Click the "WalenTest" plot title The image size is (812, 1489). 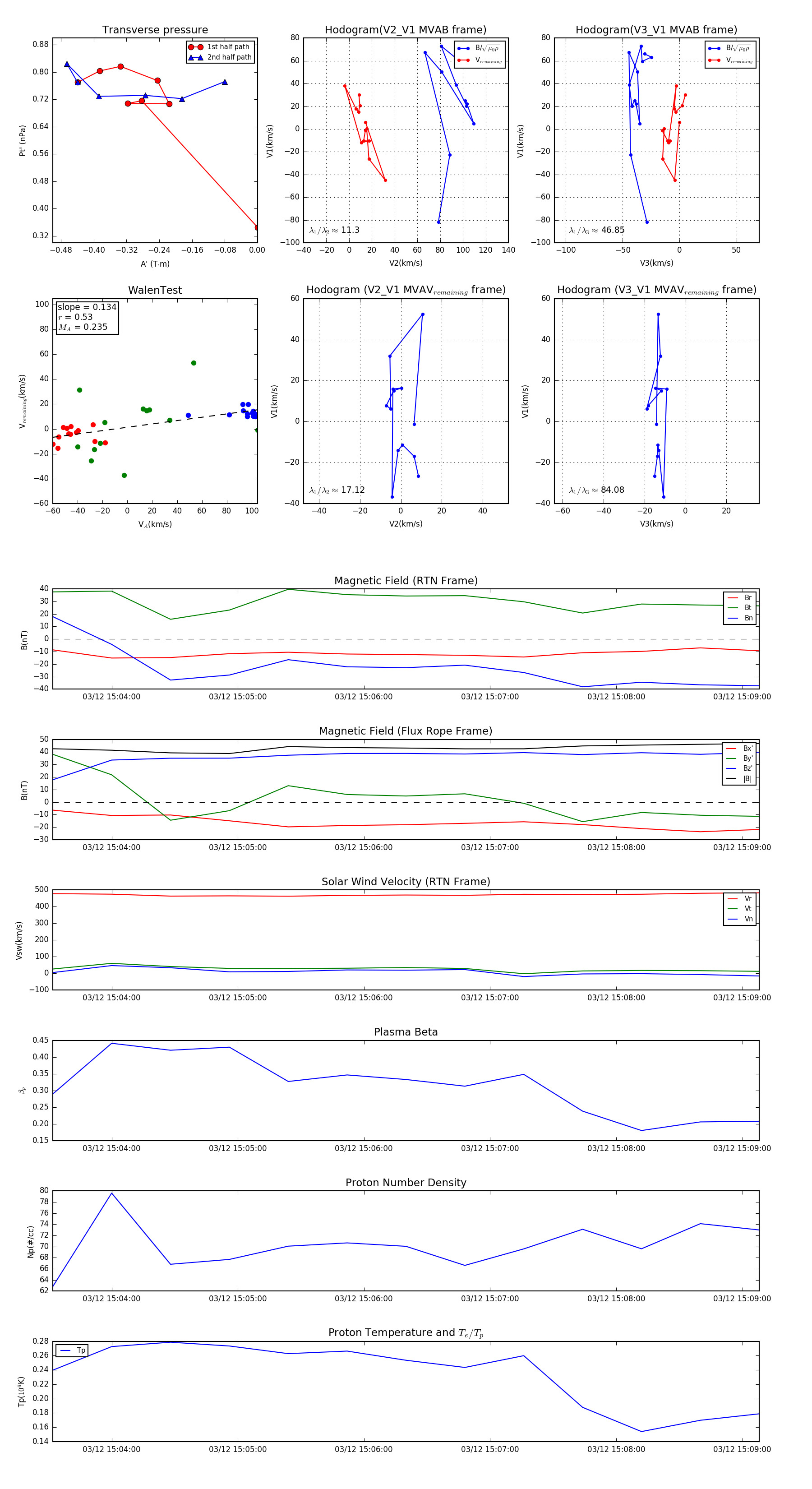tap(155, 290)
